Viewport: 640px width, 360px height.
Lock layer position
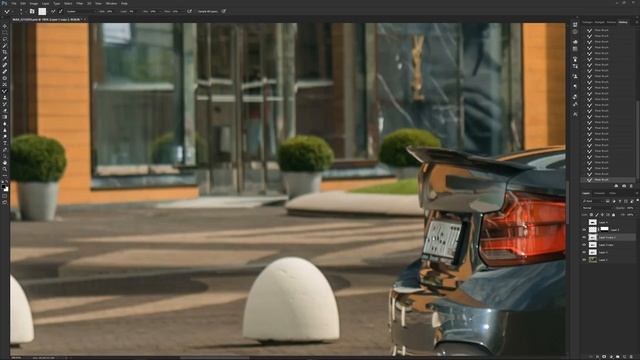pyautogui.click(x=602, y=215)
